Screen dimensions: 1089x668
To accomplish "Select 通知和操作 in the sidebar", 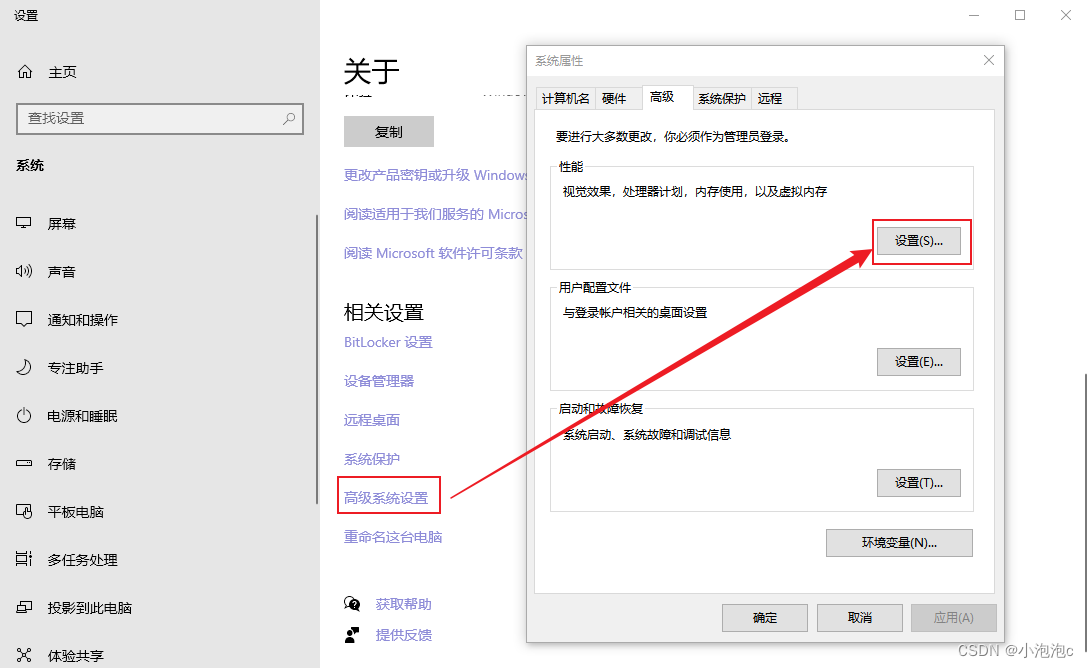I will pyautogui.click(x=83, y=319).
